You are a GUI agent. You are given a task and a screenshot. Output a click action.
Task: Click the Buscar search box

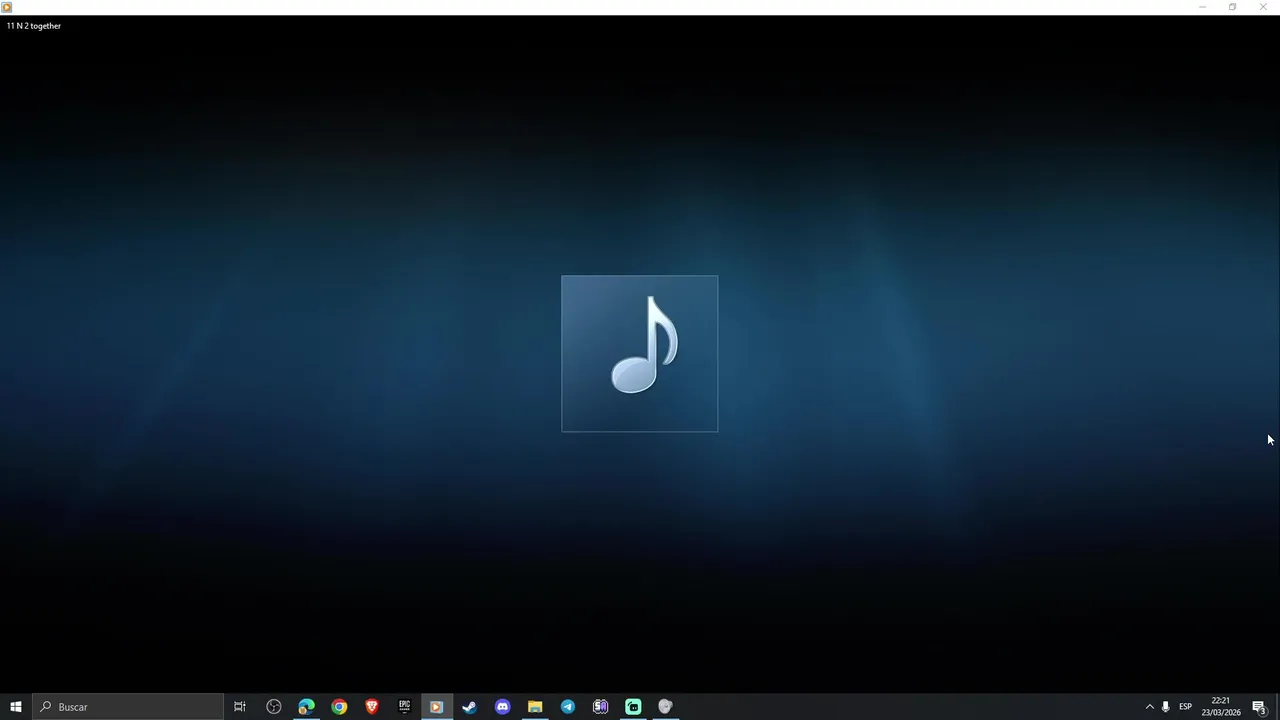[x=128, y=707]
